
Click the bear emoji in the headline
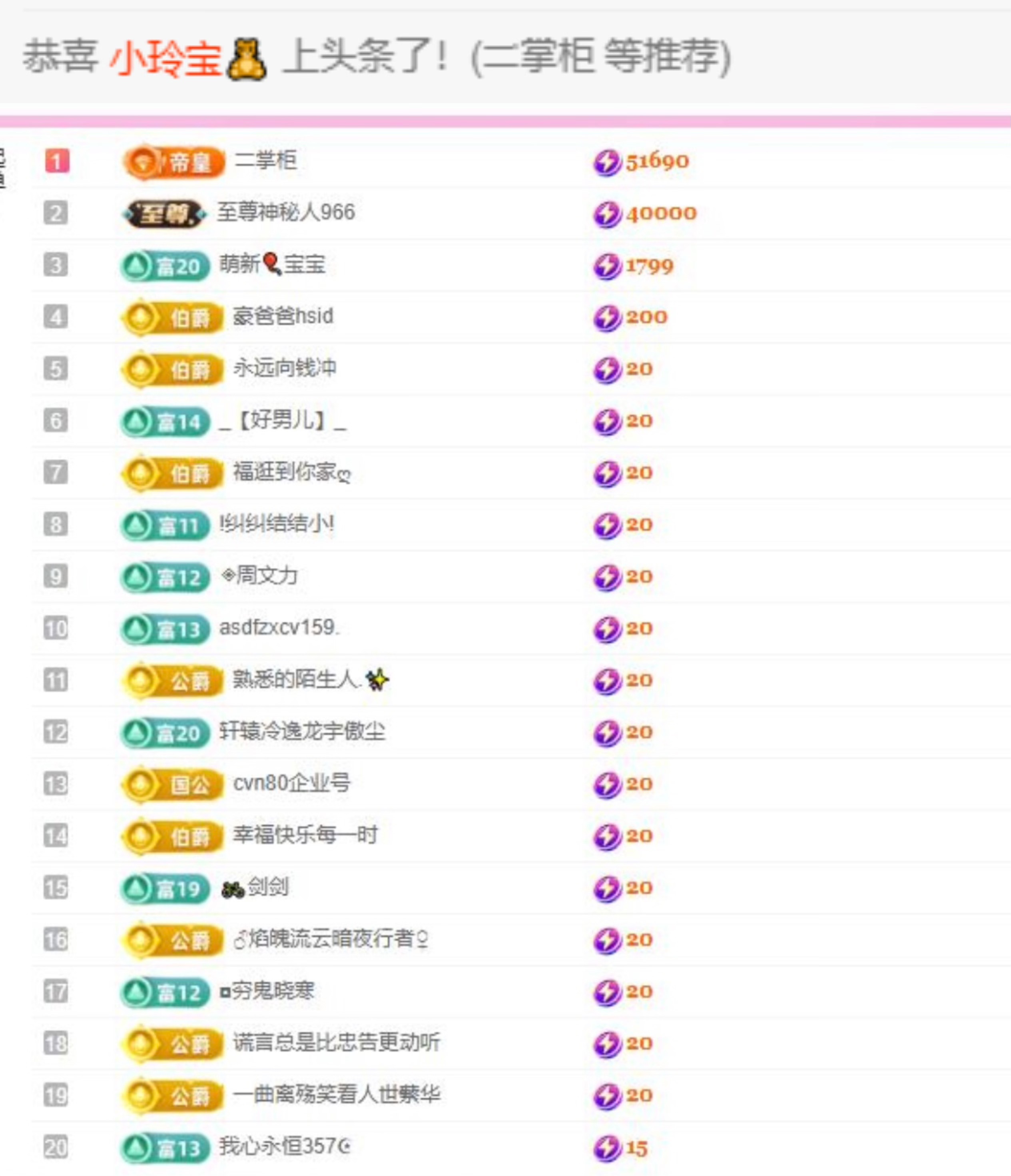(246, 58)
